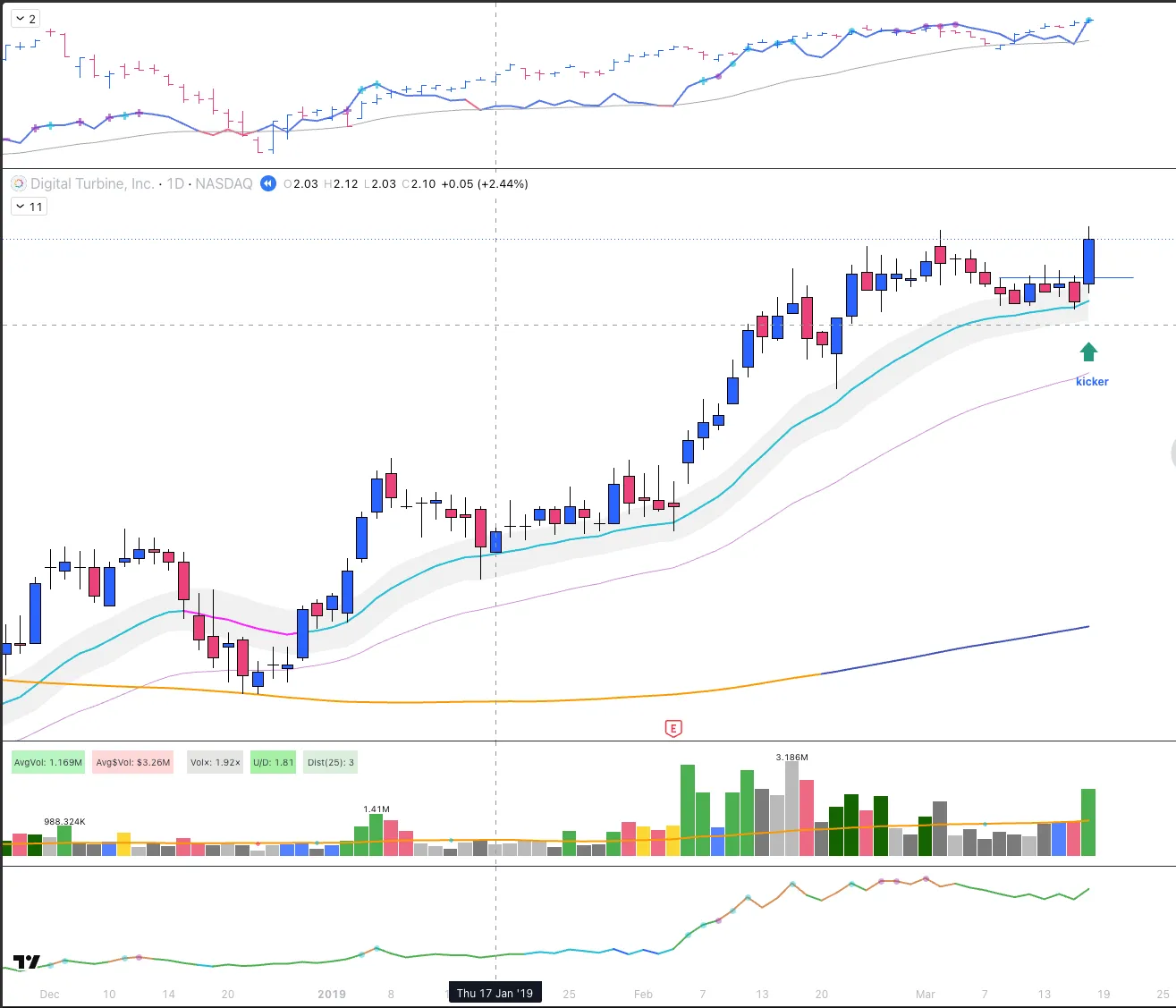
Task: Click the Digital Turbine, Inc. symbol title
Action: click(92, 183)
